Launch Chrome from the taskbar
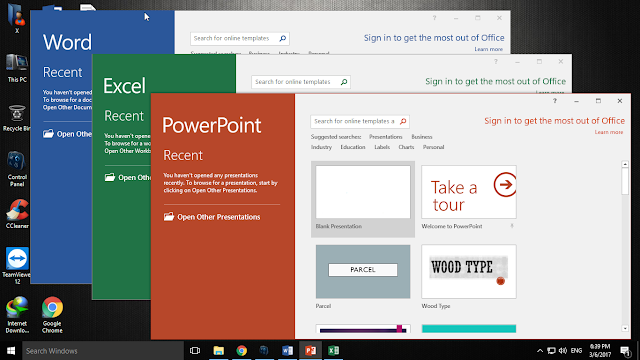This screenshot has height=360, width=640. coord(242,351)
